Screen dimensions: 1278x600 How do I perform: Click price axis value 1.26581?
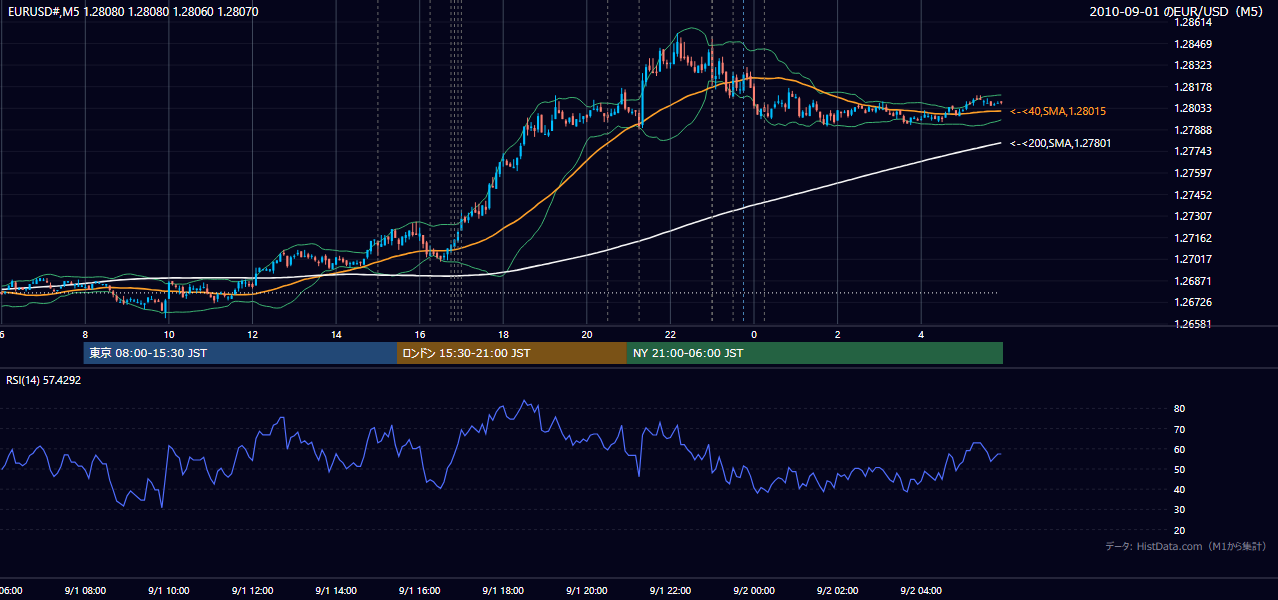click(1193, 324)
